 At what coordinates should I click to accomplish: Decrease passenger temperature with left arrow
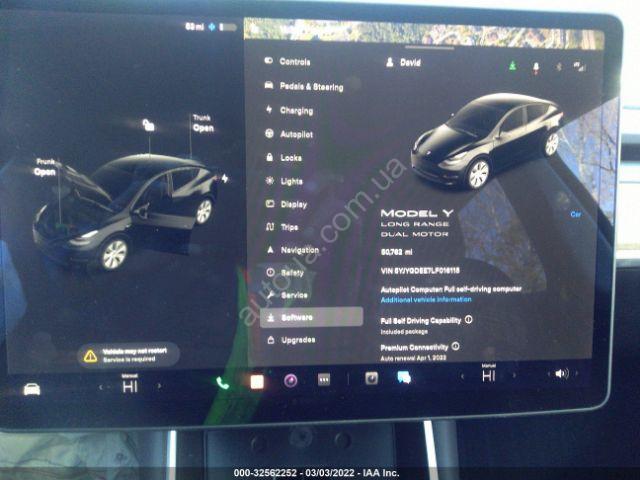pos(462,376)
